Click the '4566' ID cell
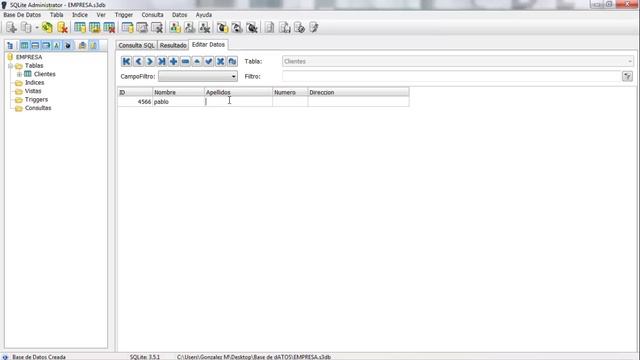The image size is (640, 360). pos(135,102)
